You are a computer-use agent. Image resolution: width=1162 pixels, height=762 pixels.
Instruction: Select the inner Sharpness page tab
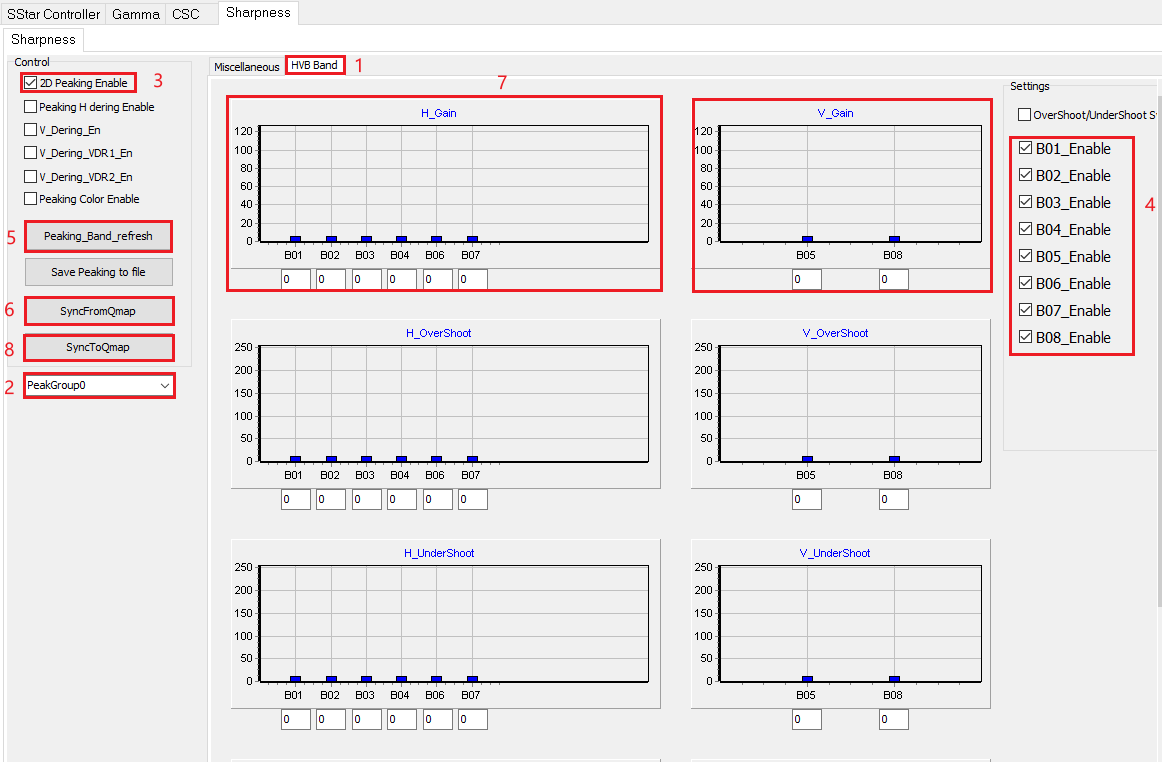point(43,39)
